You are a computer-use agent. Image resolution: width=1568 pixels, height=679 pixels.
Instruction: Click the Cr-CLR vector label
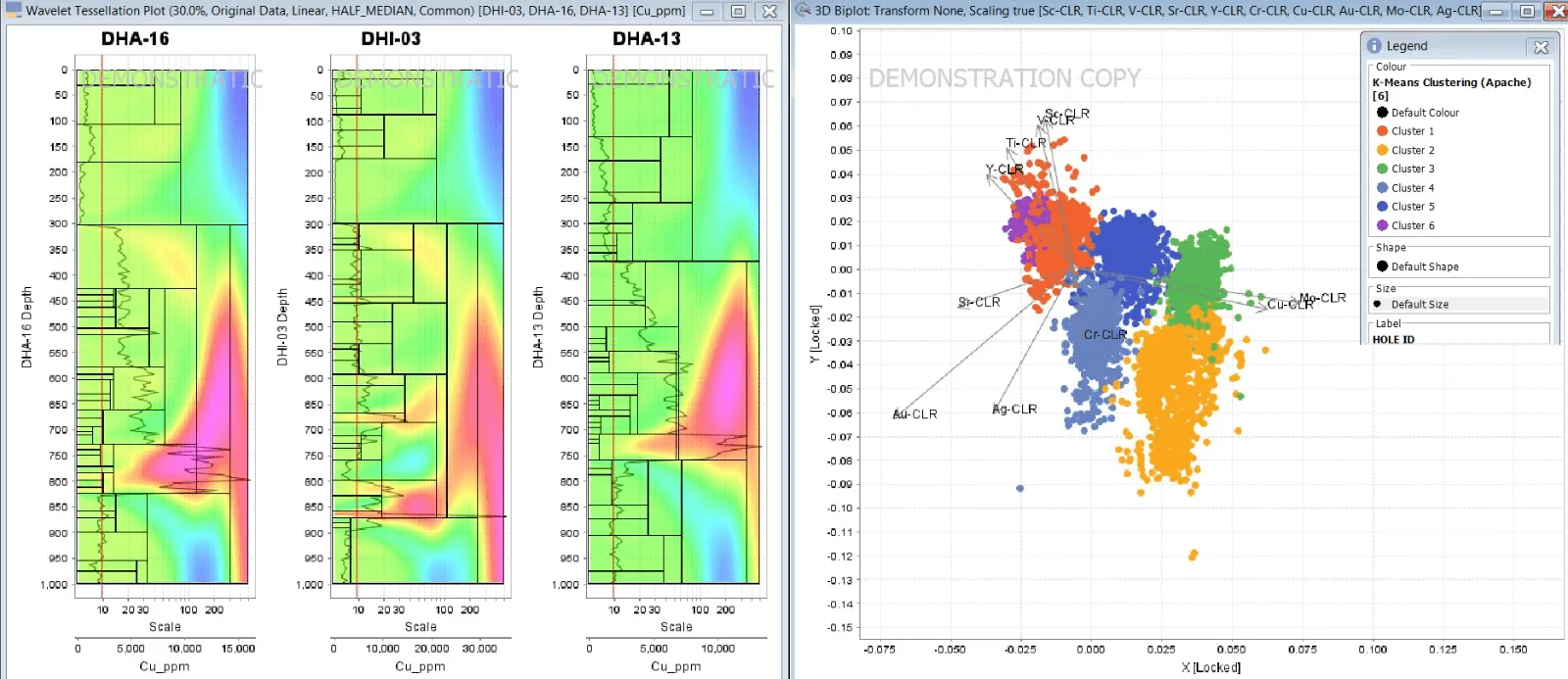(x=1105, y=335)
